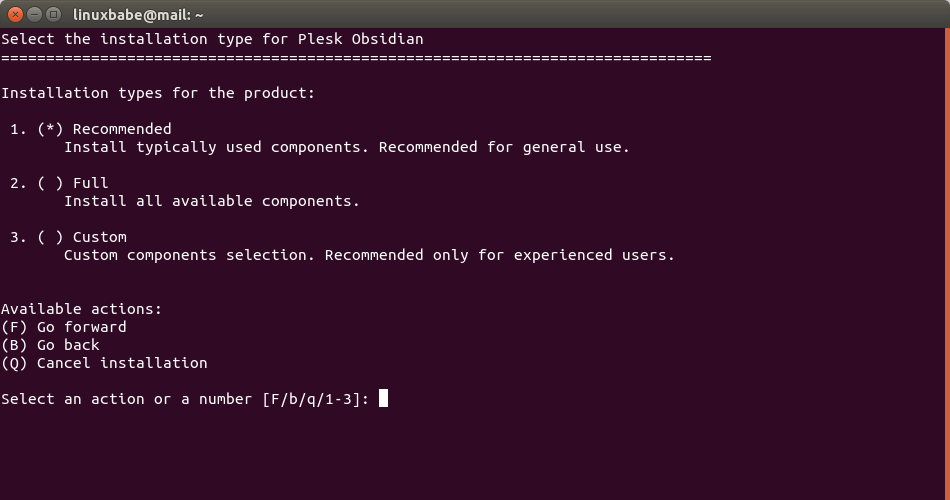Click the equals-sign separator line
The image size is (950, 500).
[x=356, y=58]
